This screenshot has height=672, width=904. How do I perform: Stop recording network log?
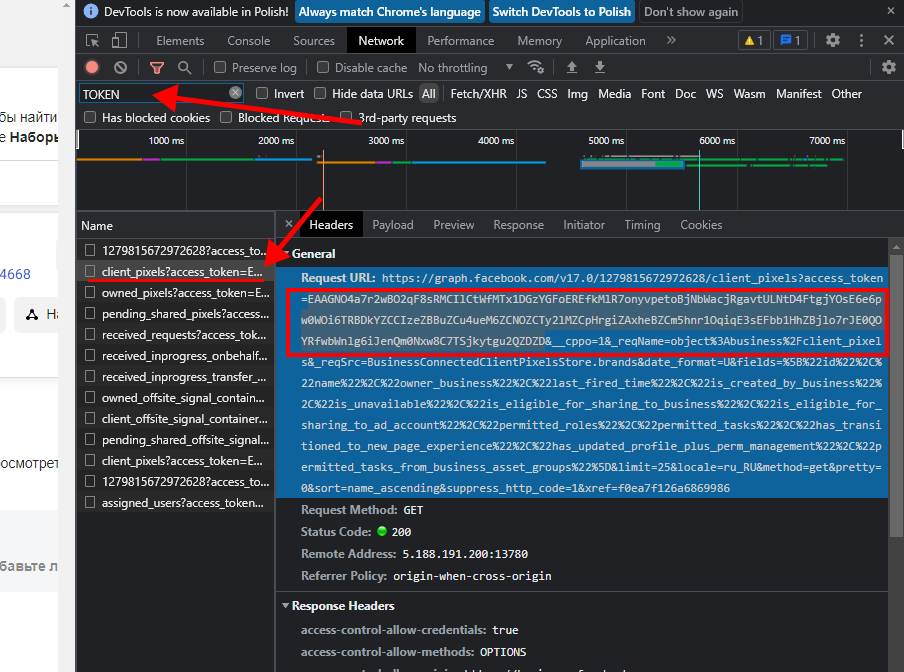point(92,68)
